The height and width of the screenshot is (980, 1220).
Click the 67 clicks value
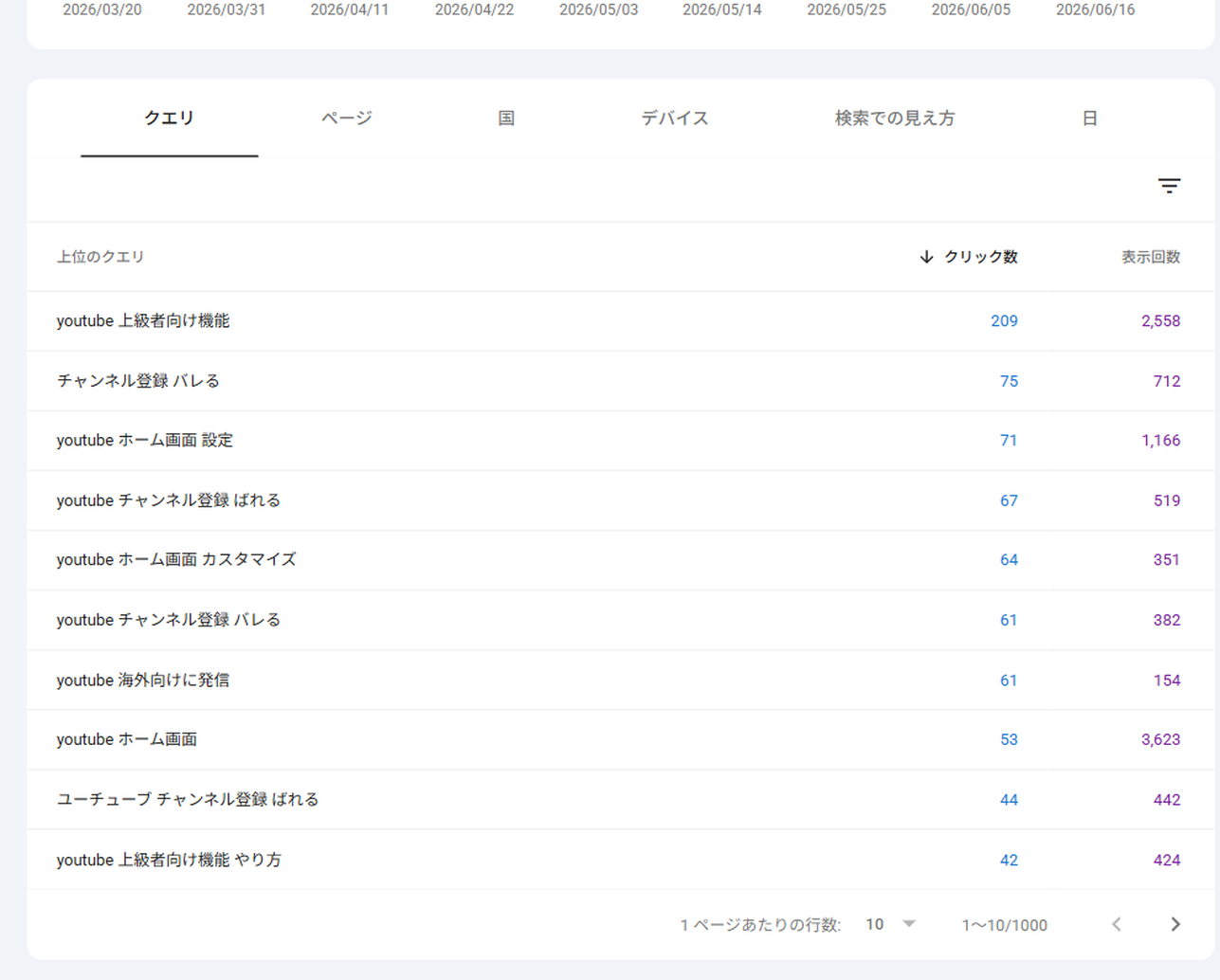(x=1009, y=500)
